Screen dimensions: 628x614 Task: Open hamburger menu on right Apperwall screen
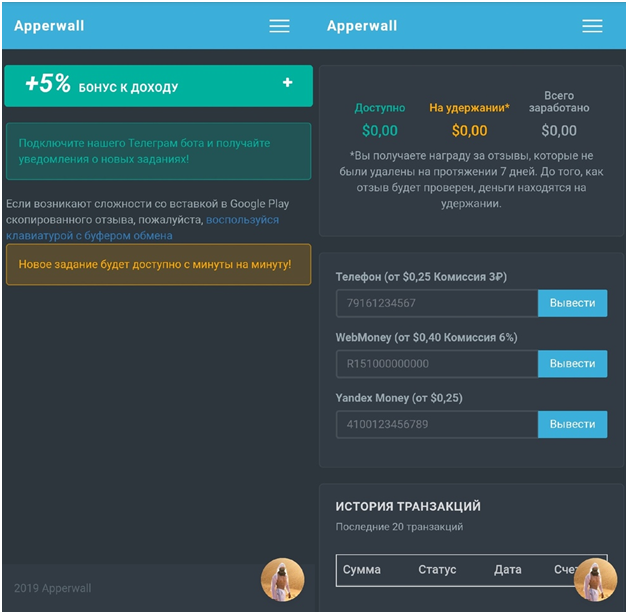click(592, 26)
